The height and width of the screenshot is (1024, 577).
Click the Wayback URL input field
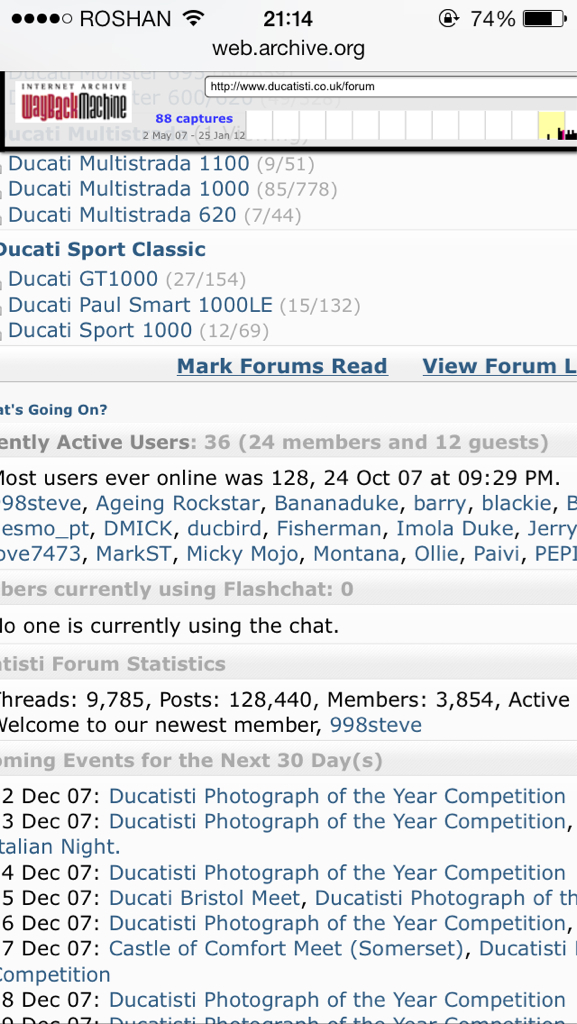pyautogui.click(x=391, y=86)
